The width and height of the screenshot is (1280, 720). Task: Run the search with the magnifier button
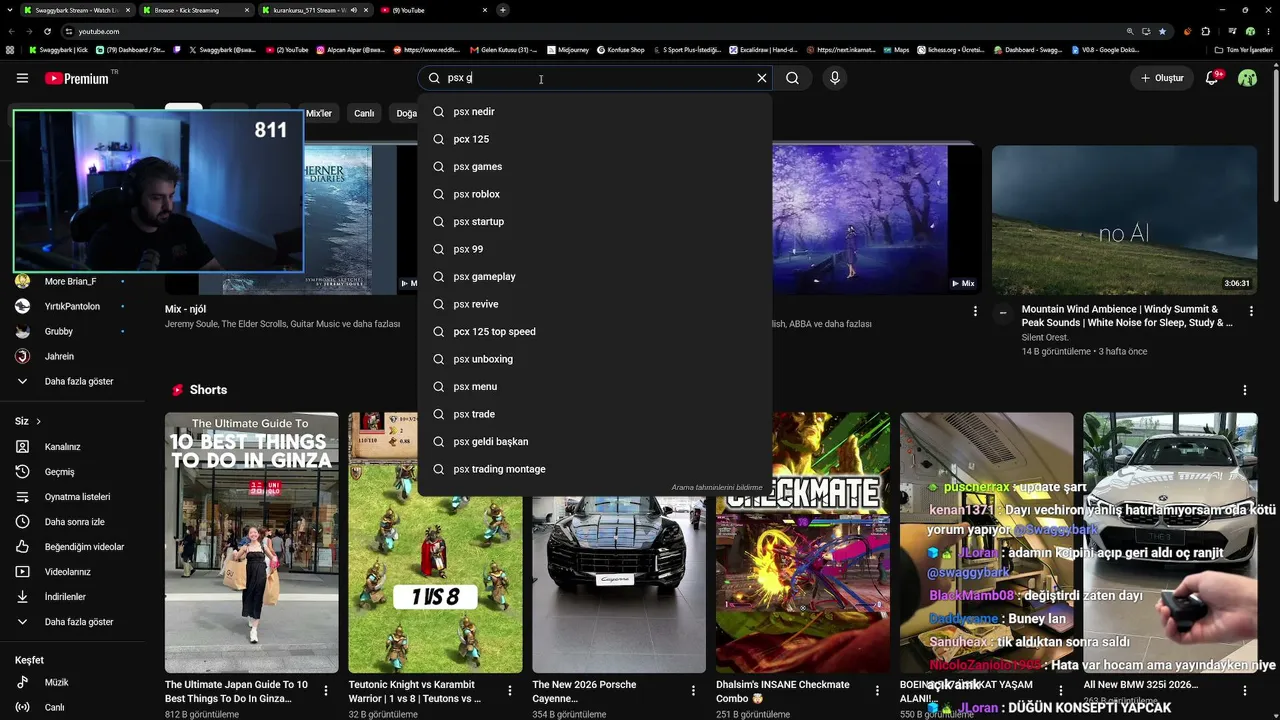pyautogui.click(x=792, y=78)
